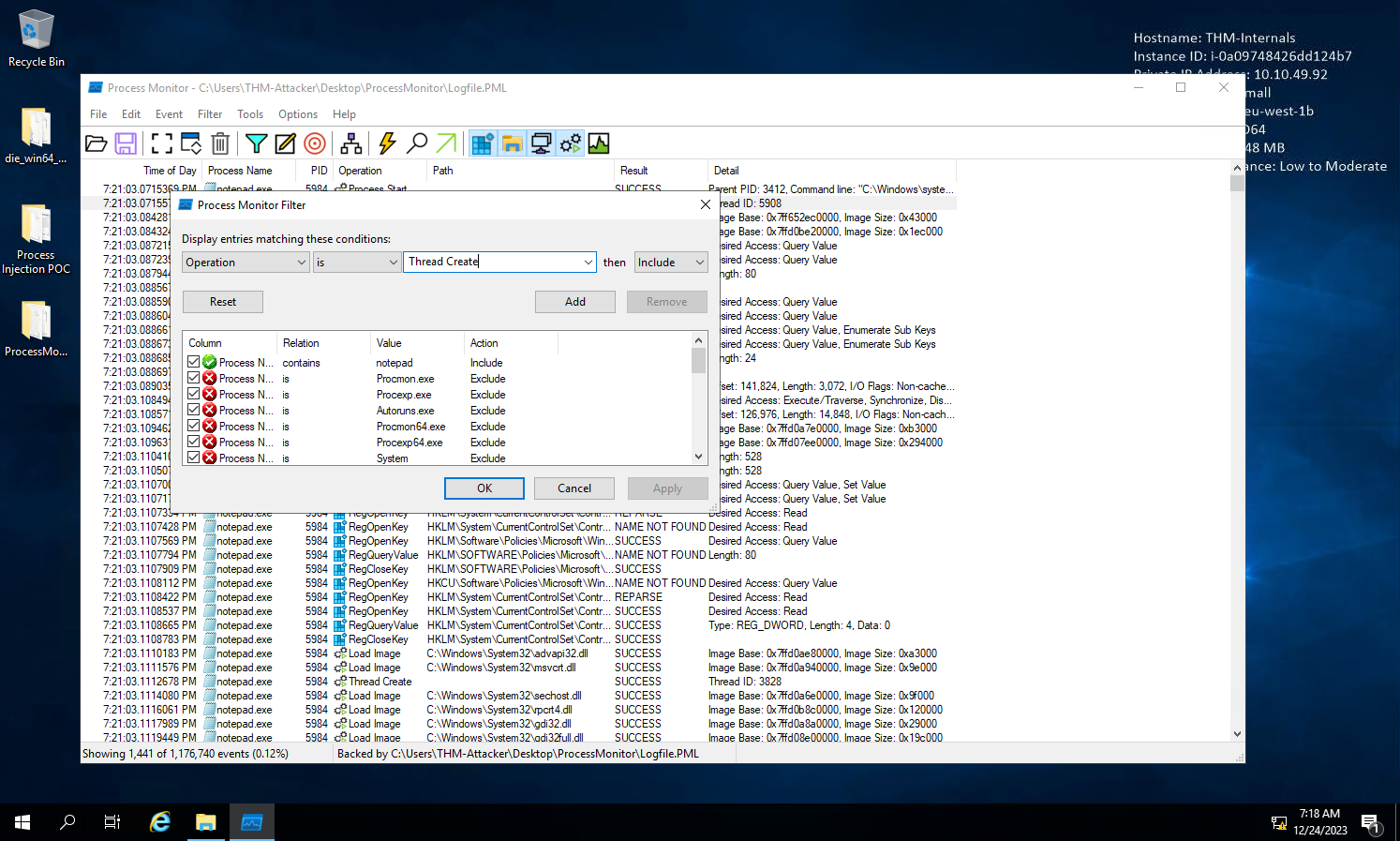Click the main event list scroll down arrow

[1237, 734]
